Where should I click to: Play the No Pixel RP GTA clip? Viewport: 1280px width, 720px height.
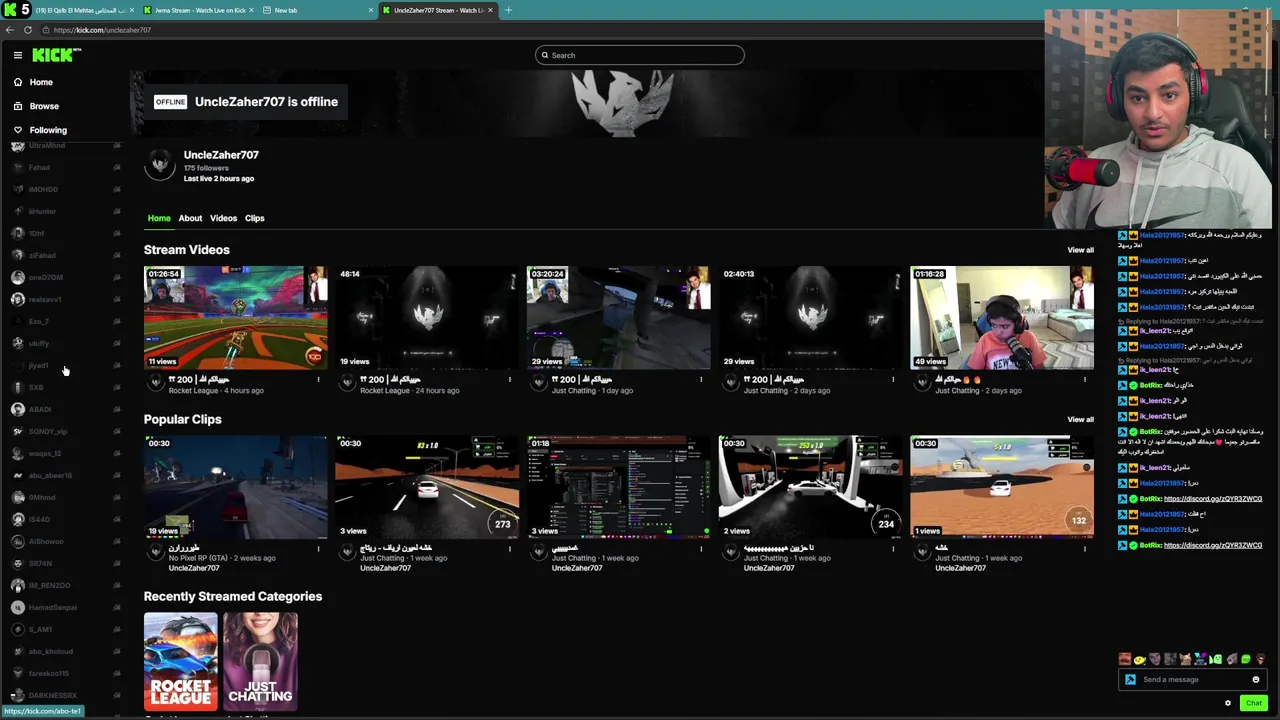pos(235,487)
